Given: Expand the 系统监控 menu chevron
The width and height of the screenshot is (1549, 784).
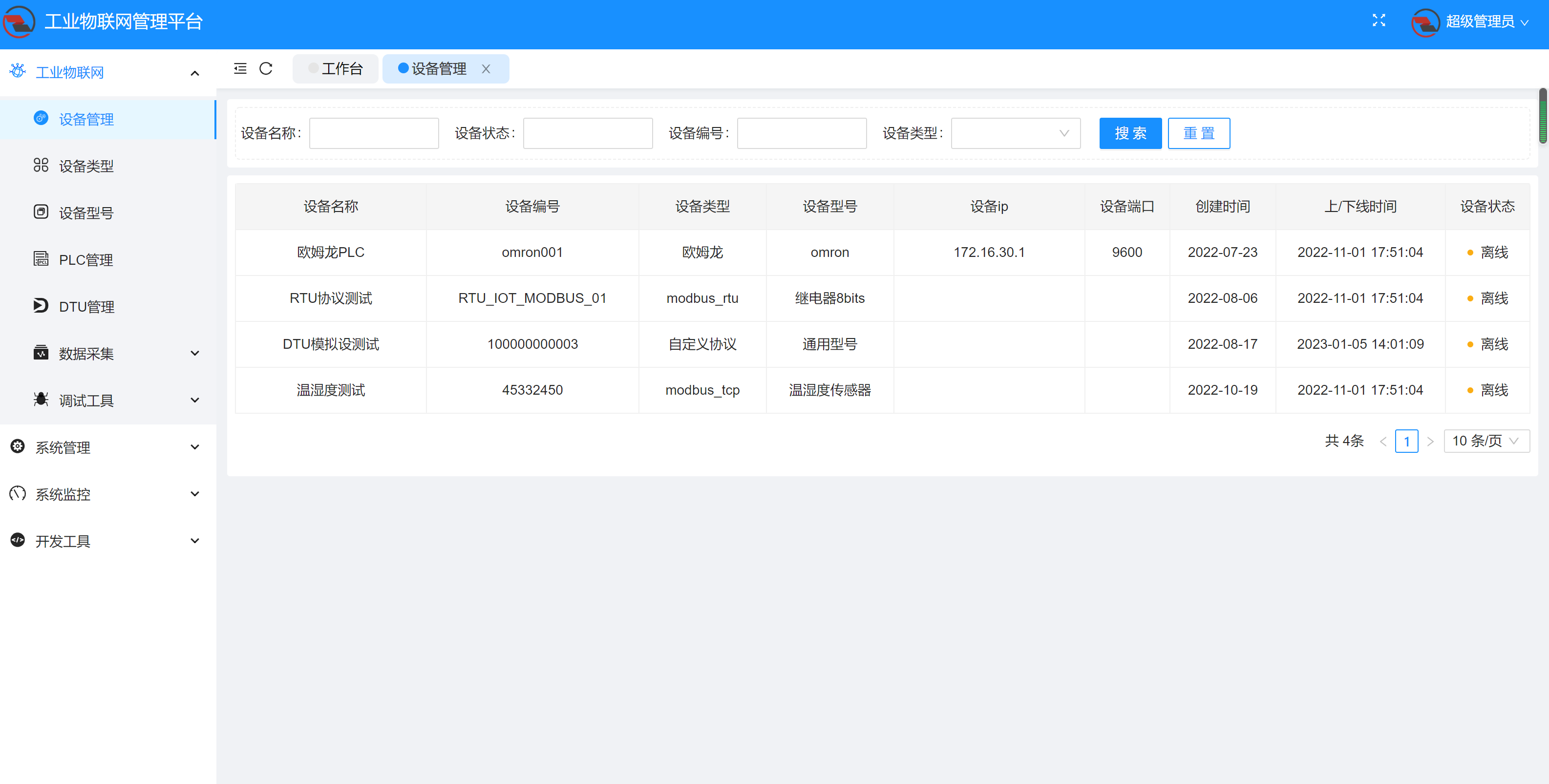Looking at the screenshot, I should click(x=194, y=494).
